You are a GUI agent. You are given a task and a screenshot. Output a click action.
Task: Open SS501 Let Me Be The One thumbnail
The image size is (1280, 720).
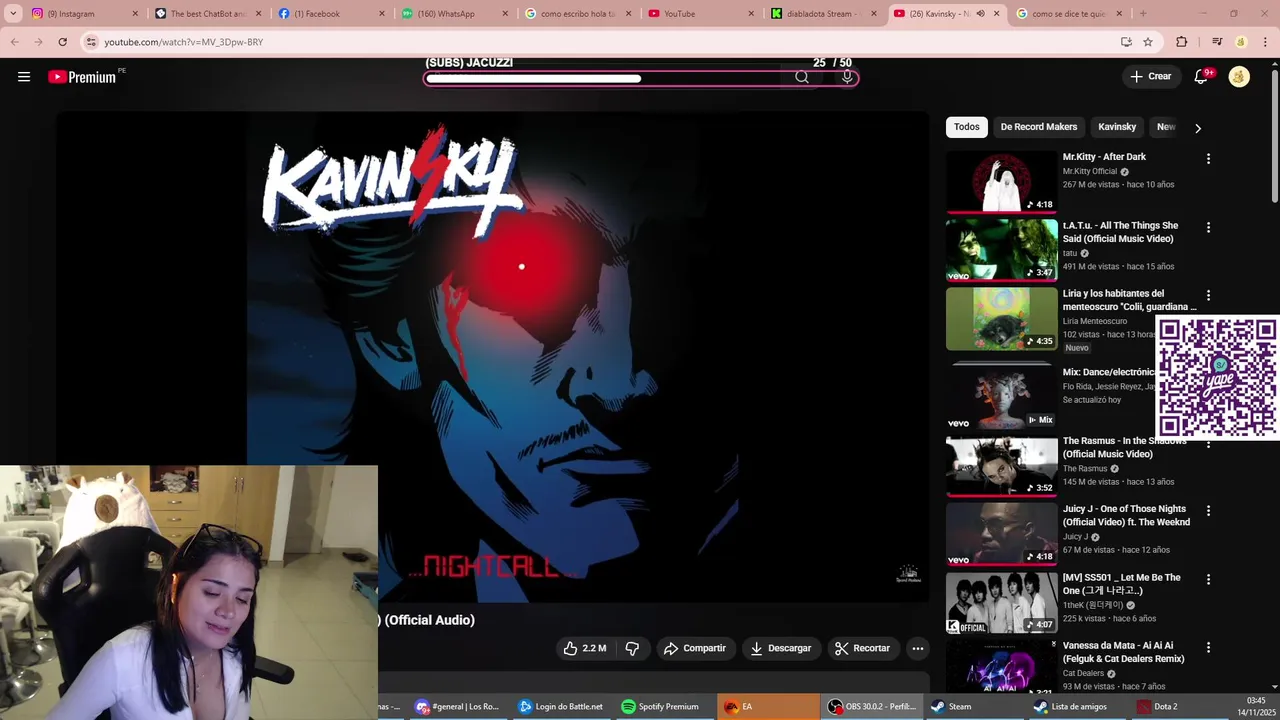pyautogui.click(x=1001, y=603)
